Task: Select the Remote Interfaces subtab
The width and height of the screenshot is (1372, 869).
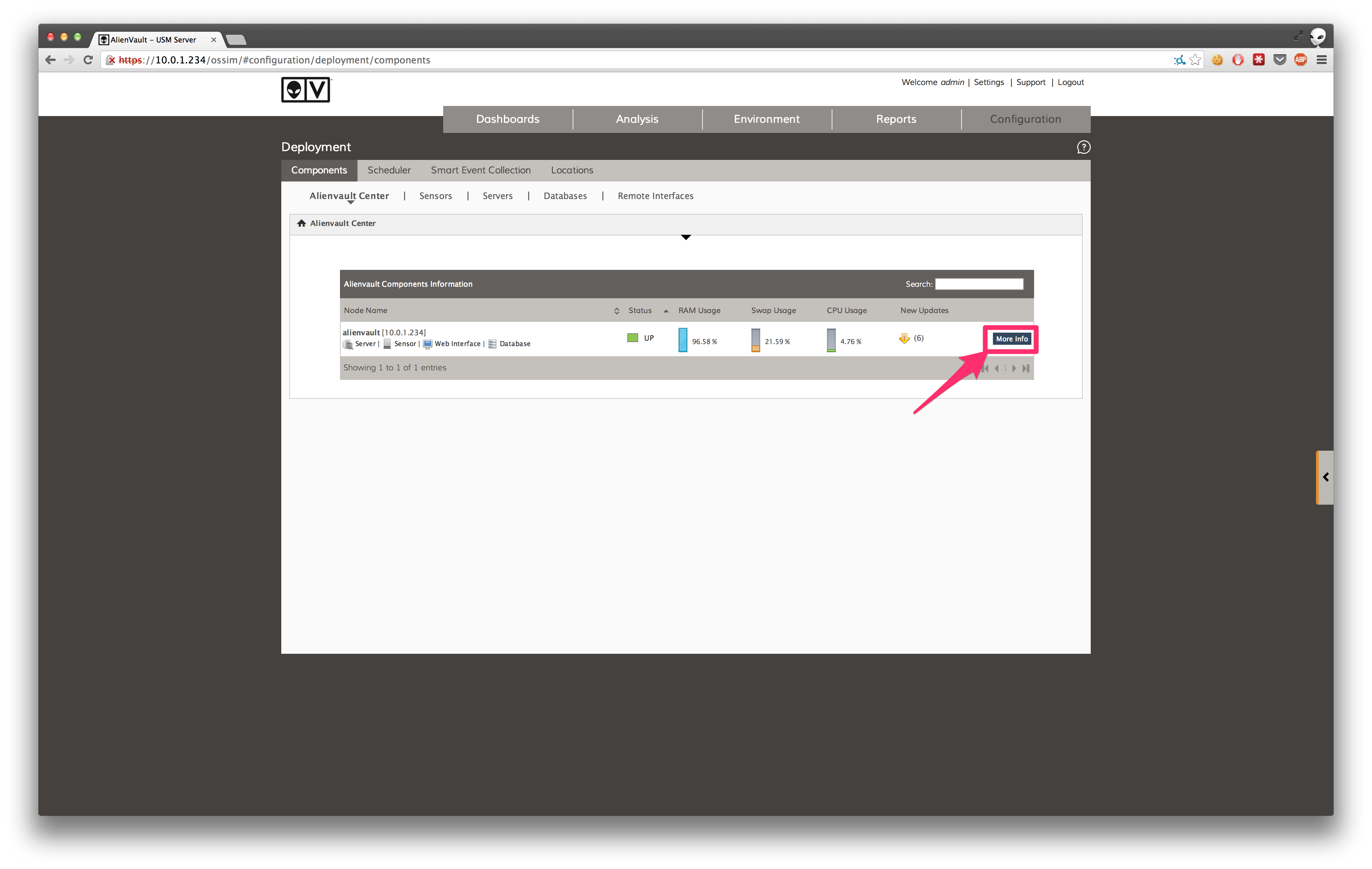Action: [656, 196]
